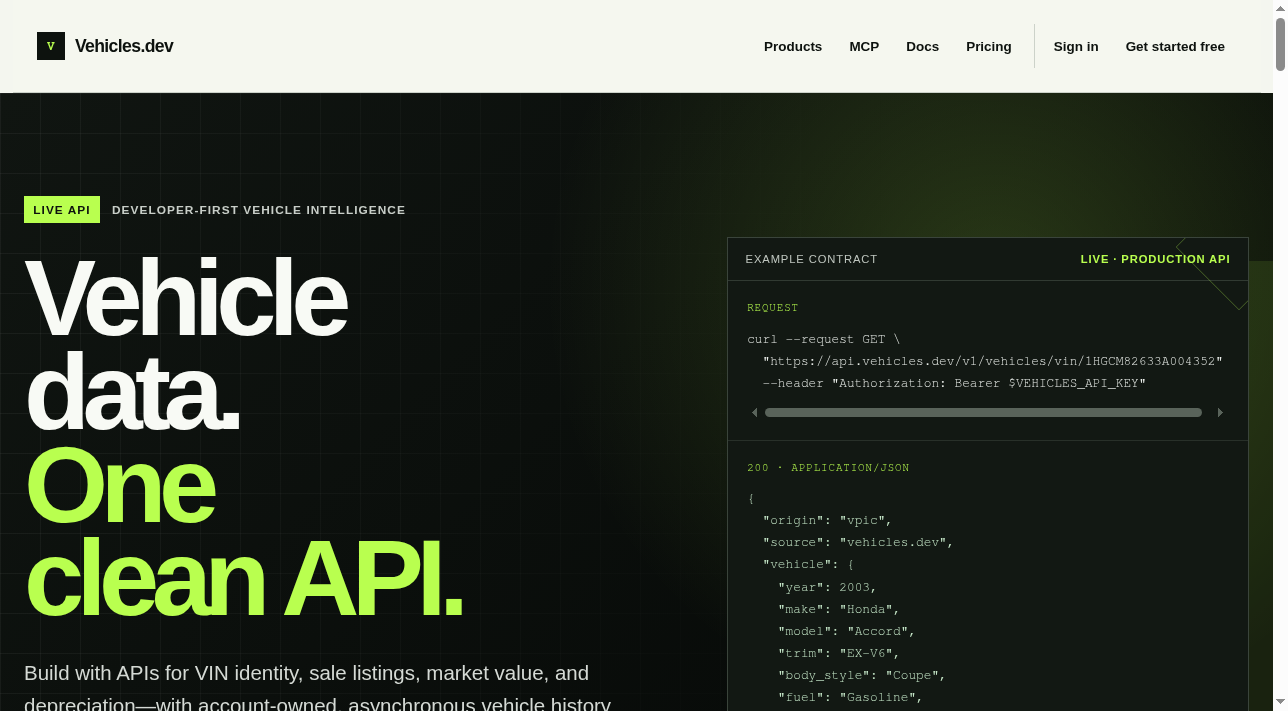The image size is (1288, 711).
Task: Click the REQUEST section label
Action: click(x=773, y=308)
